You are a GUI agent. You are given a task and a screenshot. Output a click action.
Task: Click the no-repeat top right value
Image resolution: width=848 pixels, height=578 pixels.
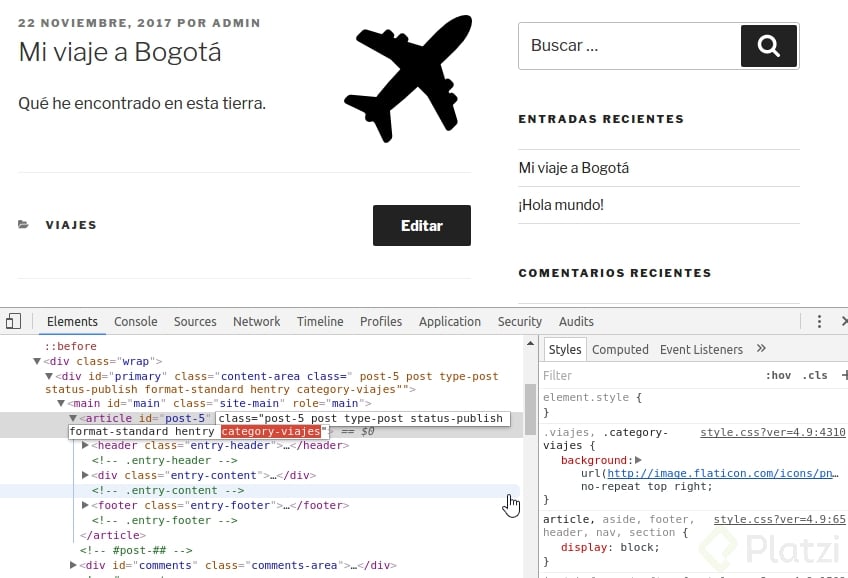[x=646, y=487]
